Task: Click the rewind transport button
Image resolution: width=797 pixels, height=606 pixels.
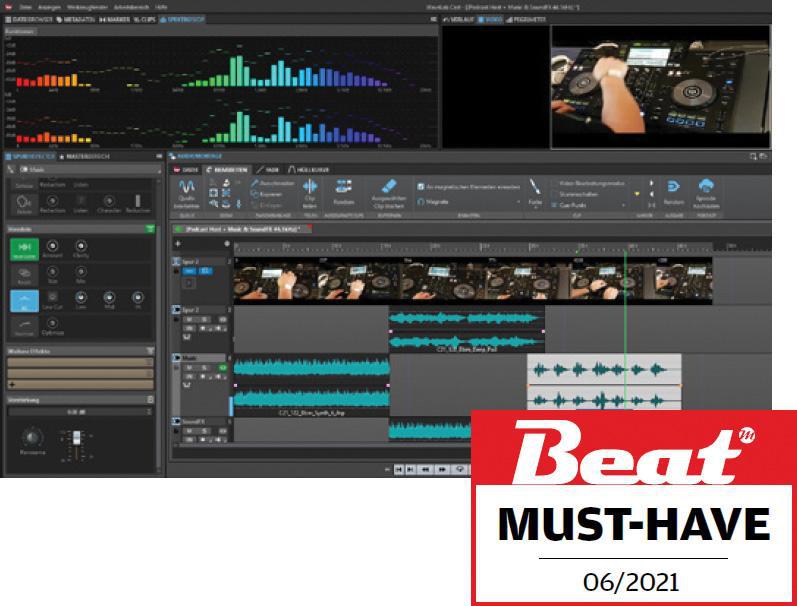Action: [x=425, y=469]
